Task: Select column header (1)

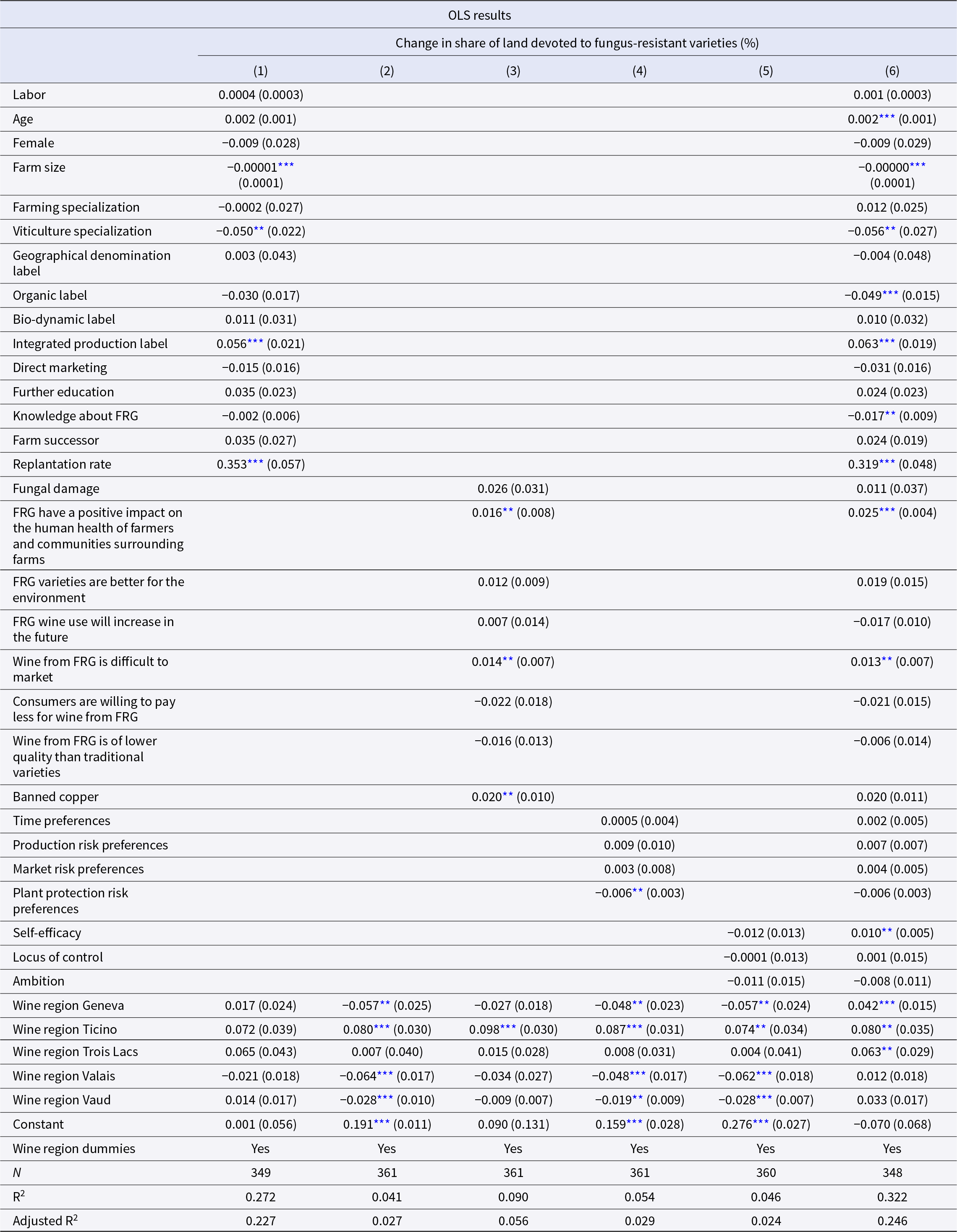Action: point(261,71)
